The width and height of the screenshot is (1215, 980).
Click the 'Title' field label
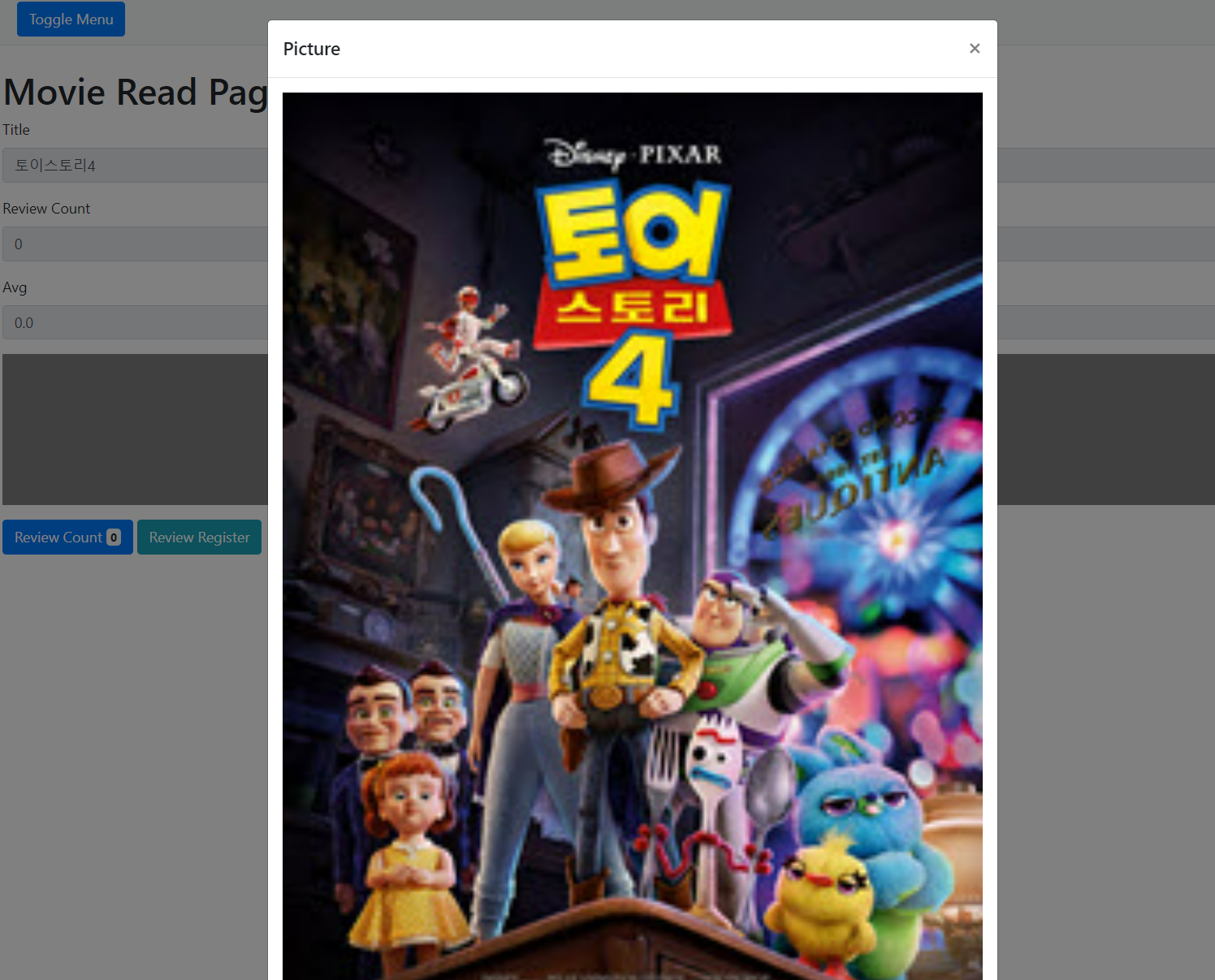pyautogui.click(x=16, y=130)
